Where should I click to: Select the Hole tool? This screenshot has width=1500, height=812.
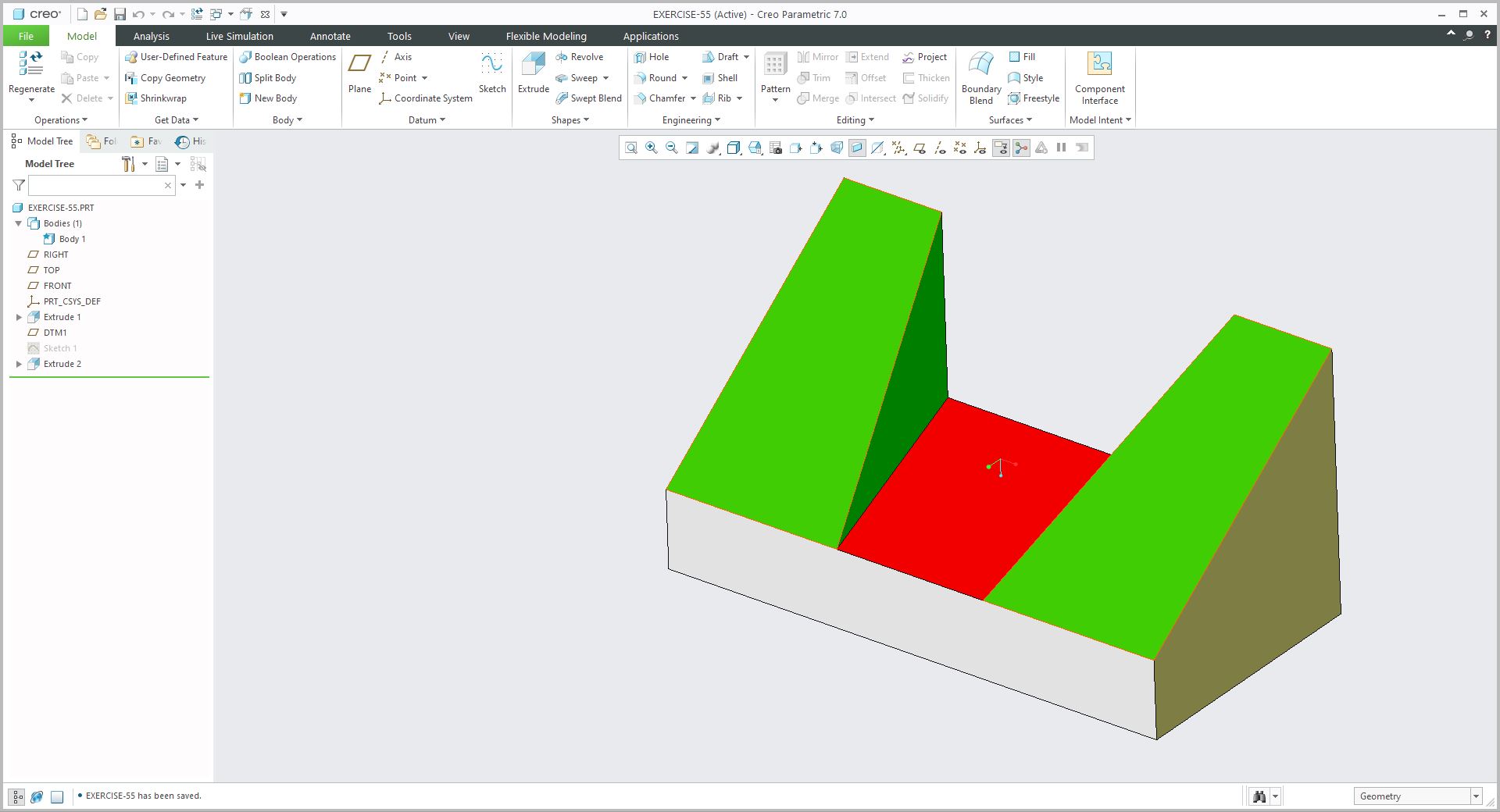(x=652, y=57)
